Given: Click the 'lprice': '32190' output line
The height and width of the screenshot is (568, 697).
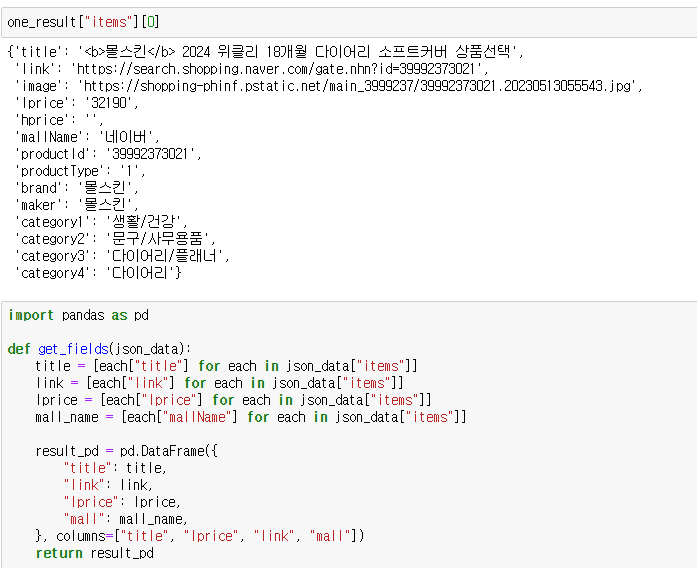Looking at the screenshot, I should 77,103.
